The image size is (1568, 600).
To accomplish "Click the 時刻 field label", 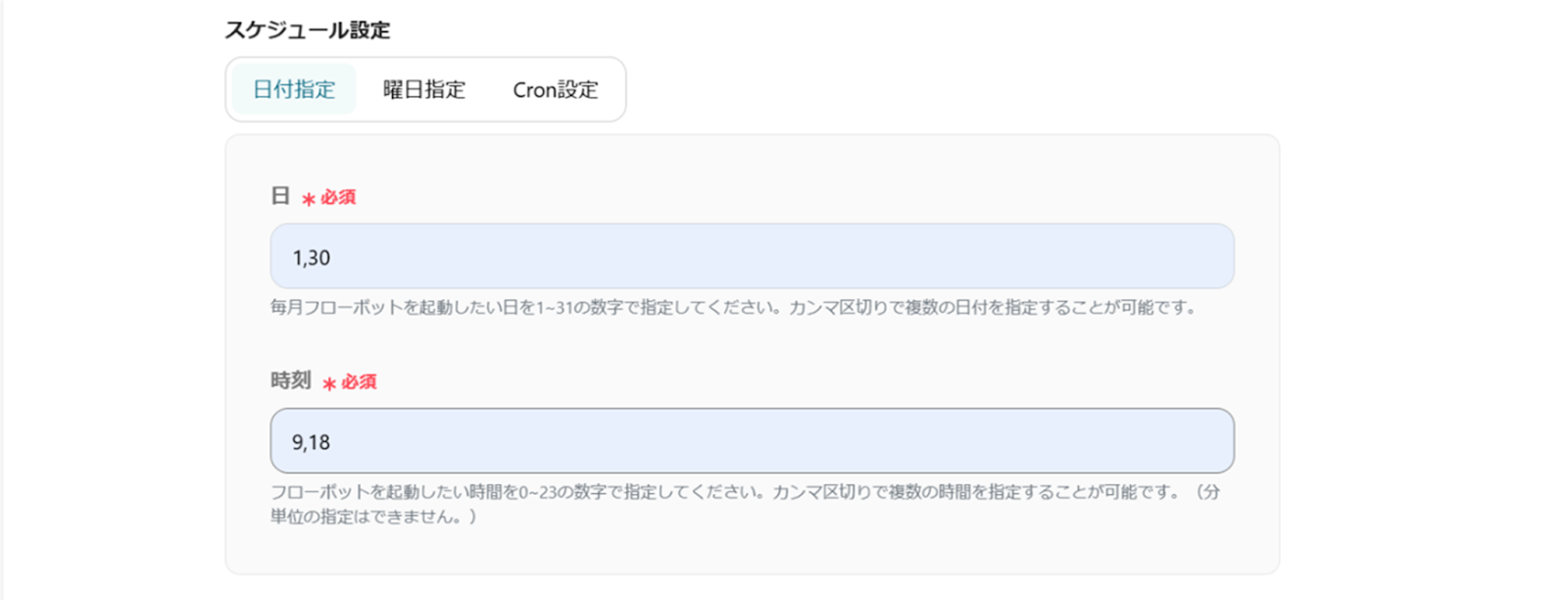I will pyautogui.click(x=290, y=380).
